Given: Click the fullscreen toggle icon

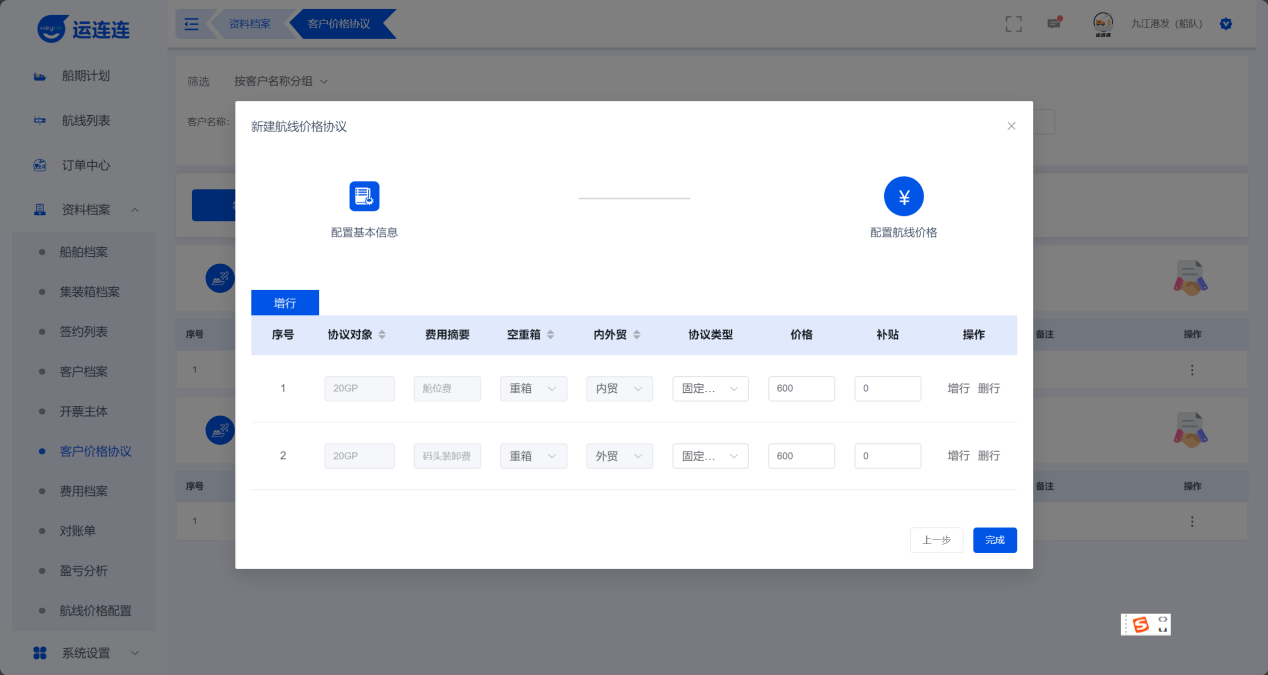Looking at the screenshot, I should click(1013, 24).
